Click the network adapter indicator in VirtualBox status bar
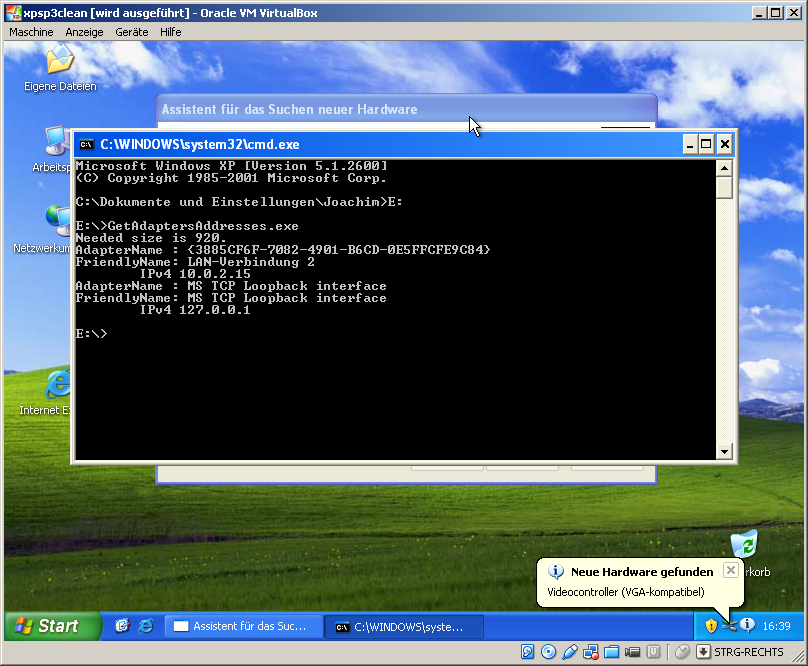This screenshot has width=808, height=666. pyautogui.click(x=591, y=652)
